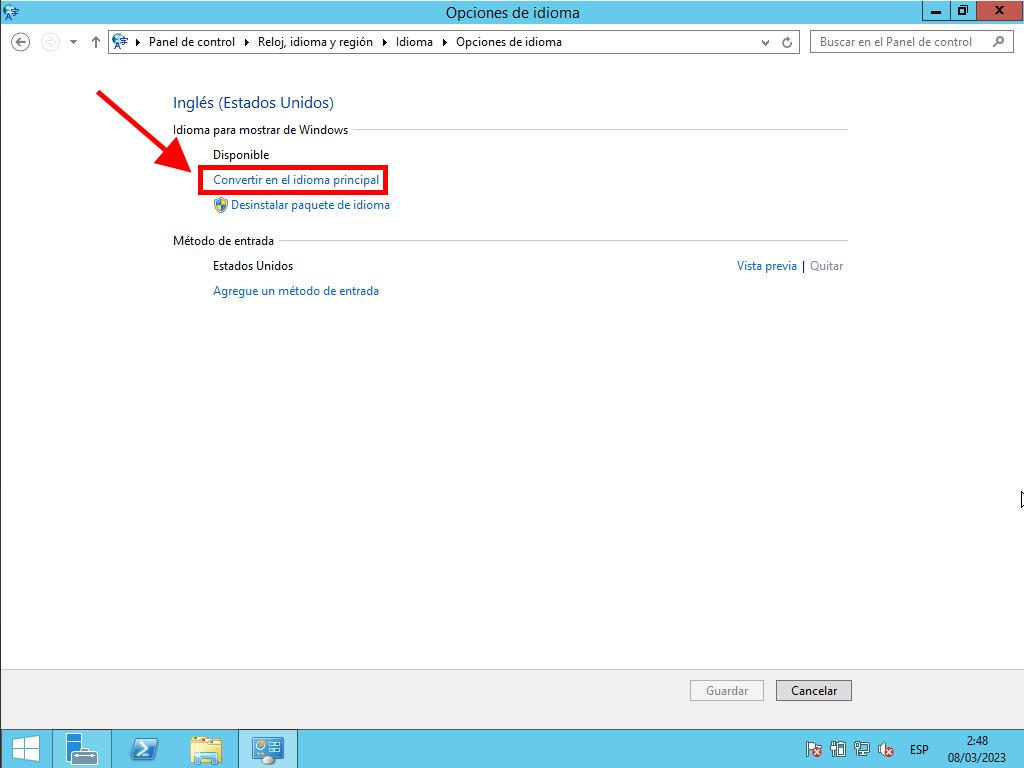
Task: Launch Windows PowerShell from the taskbar
Action: (144, 748)
